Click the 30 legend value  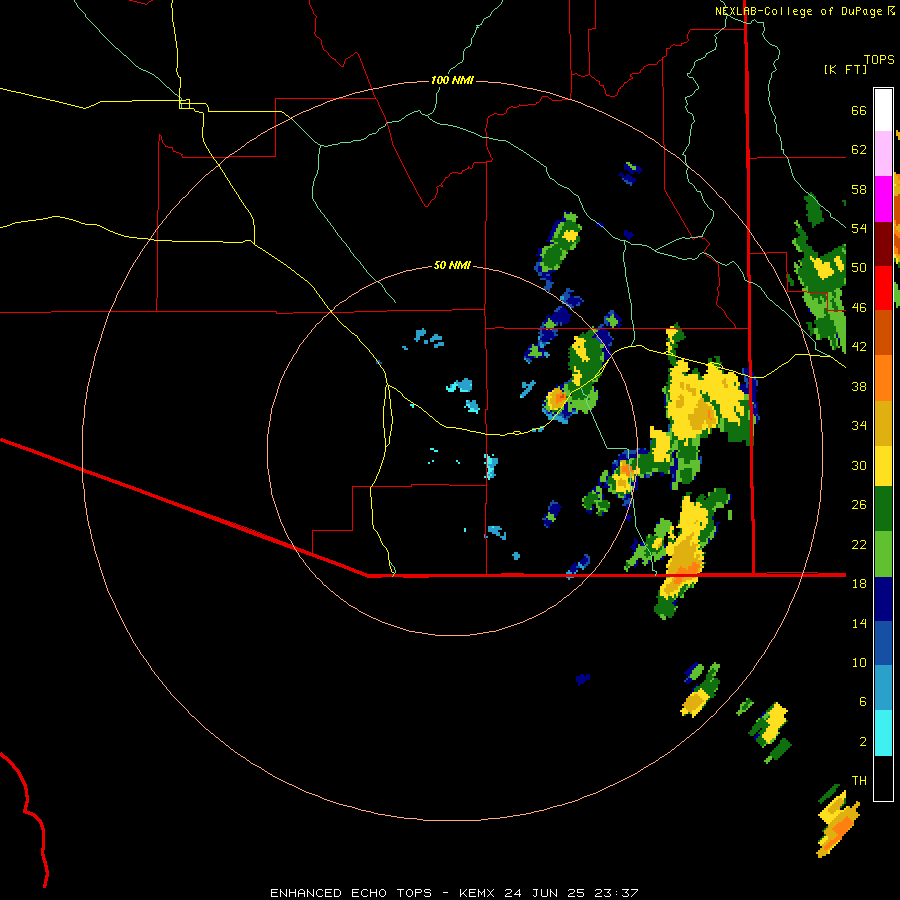(859, 465)
